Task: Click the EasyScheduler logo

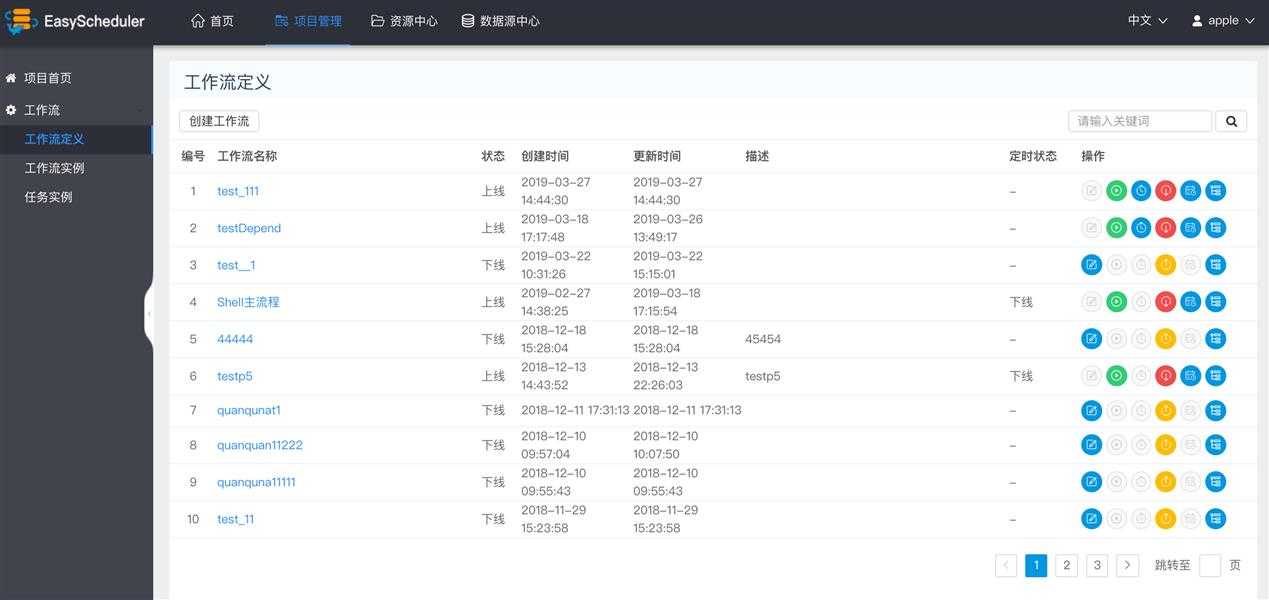Action: (x=76, y=21)
